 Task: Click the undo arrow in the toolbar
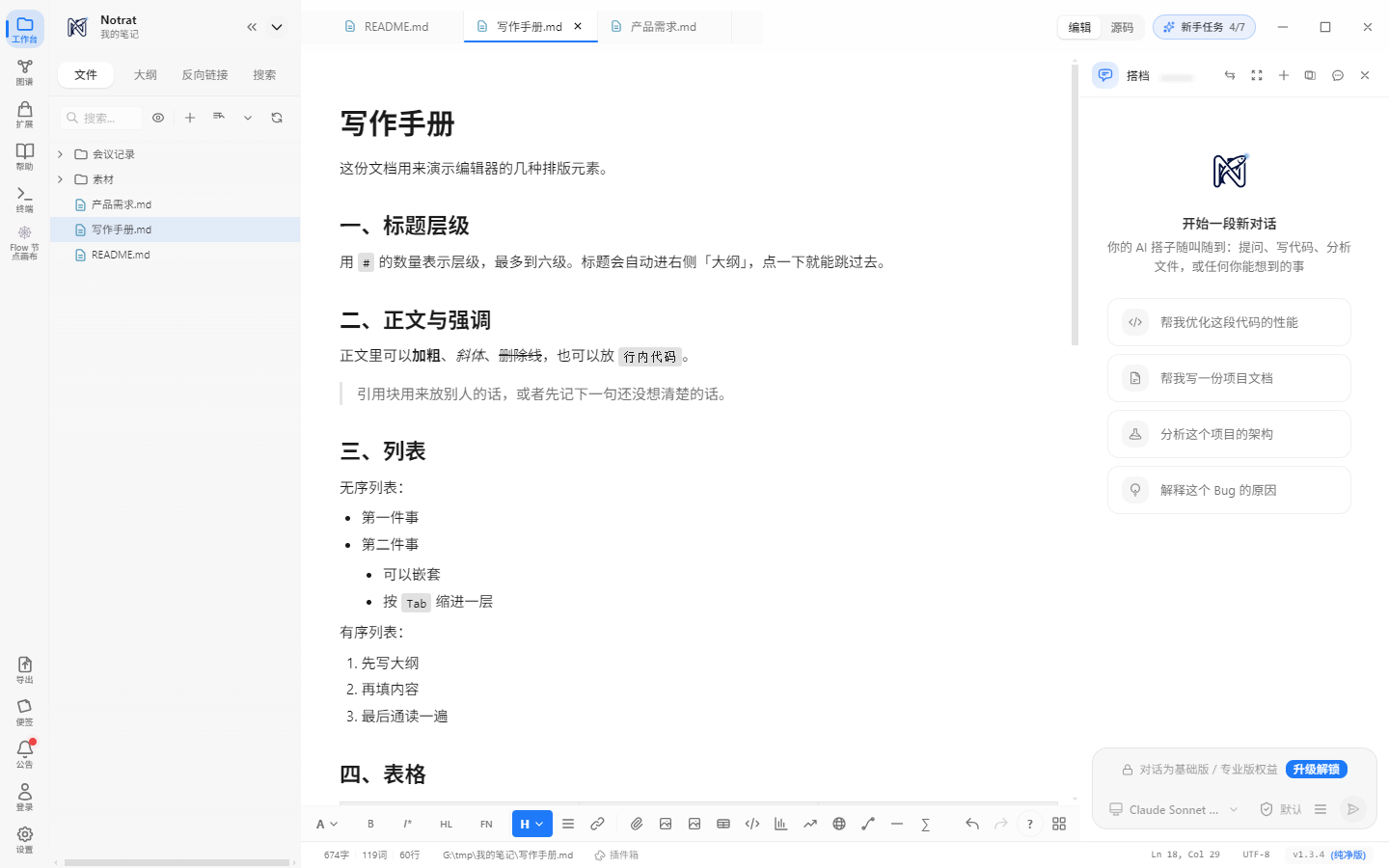coord(972,824)
